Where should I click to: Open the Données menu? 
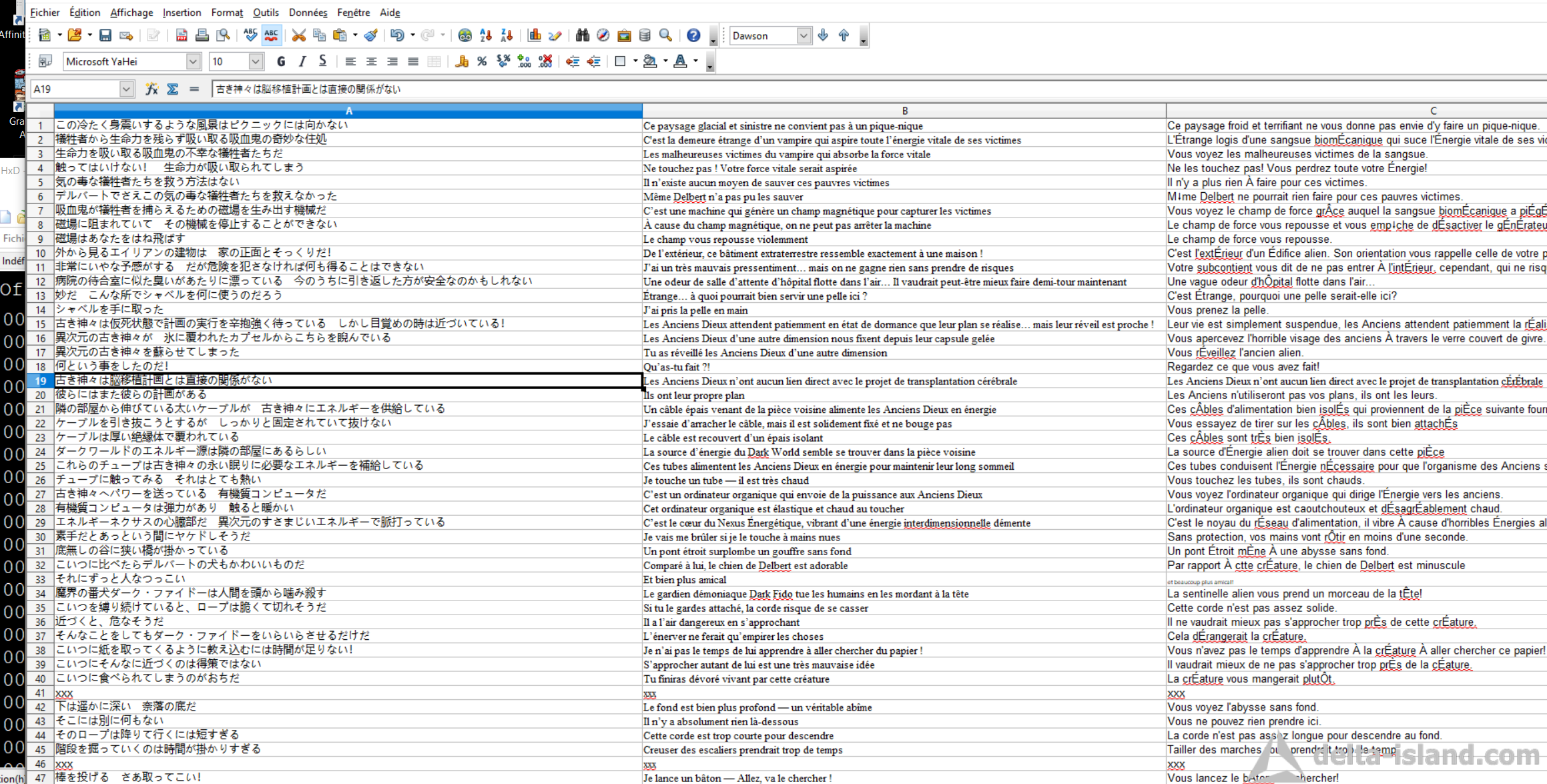pyautogui.click(x=308, y=12)
